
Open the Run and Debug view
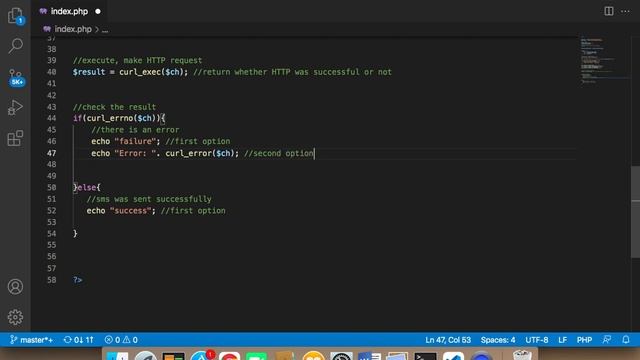[x=16, y=108]
